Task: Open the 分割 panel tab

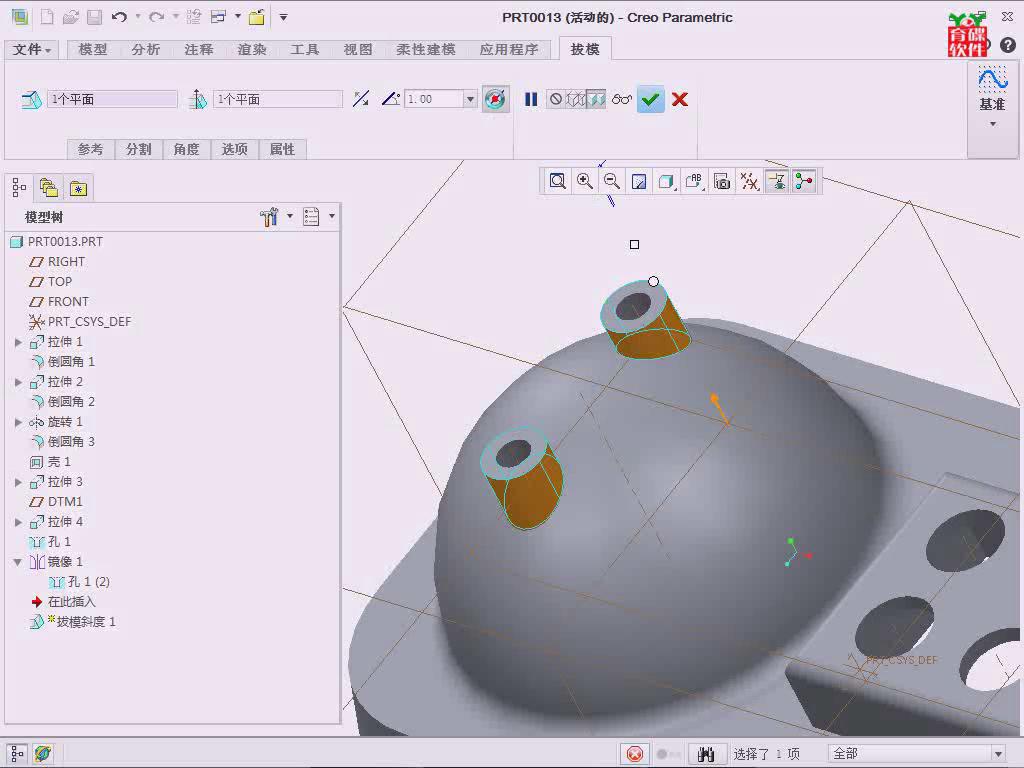Action: 138,150
